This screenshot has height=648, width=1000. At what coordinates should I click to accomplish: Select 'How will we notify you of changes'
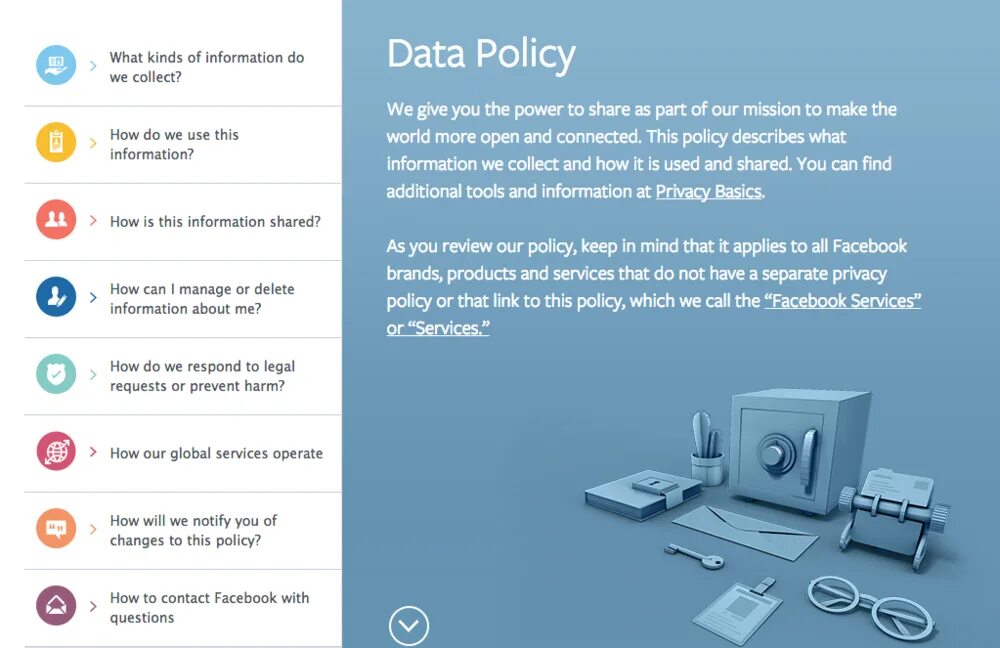coord(193,530)
